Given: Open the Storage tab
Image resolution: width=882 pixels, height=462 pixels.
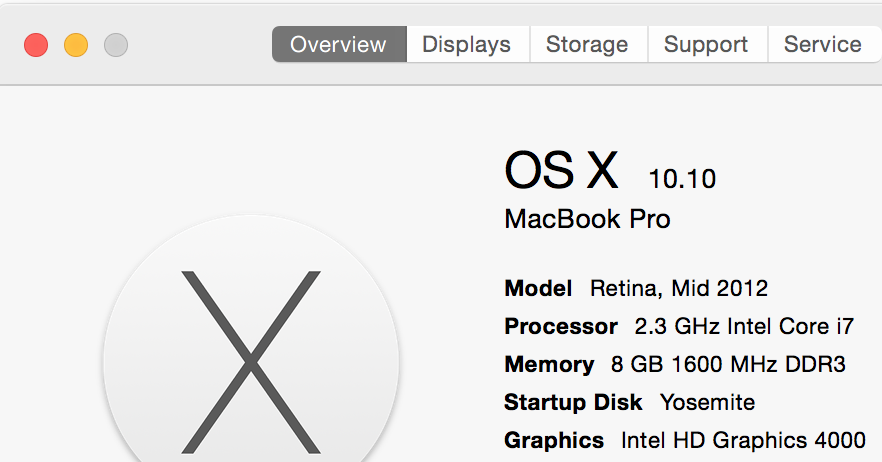Looking at the screenshot, I should click(587, 45).
